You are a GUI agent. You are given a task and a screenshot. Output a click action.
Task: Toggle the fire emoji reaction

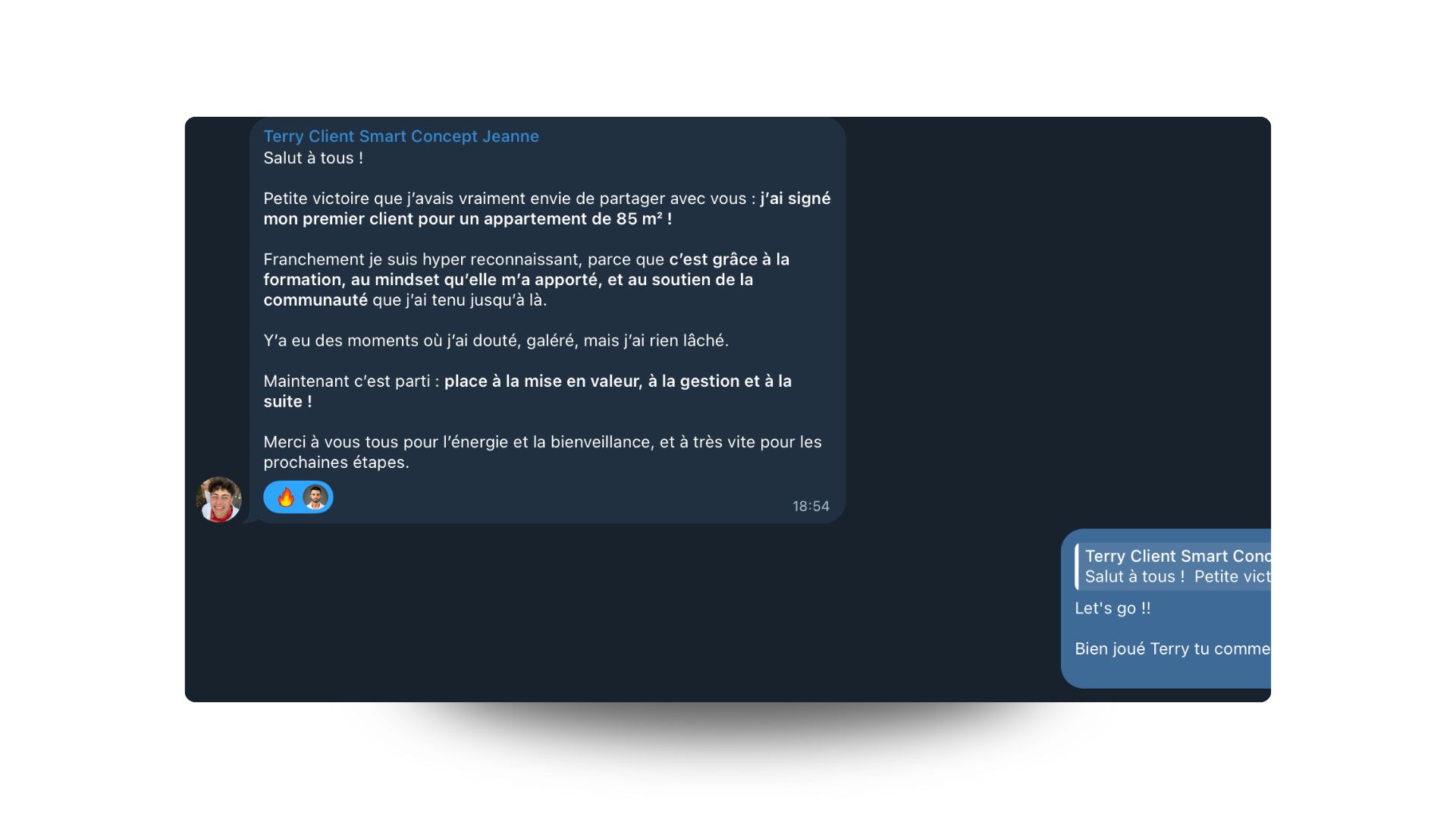point(286,497)
